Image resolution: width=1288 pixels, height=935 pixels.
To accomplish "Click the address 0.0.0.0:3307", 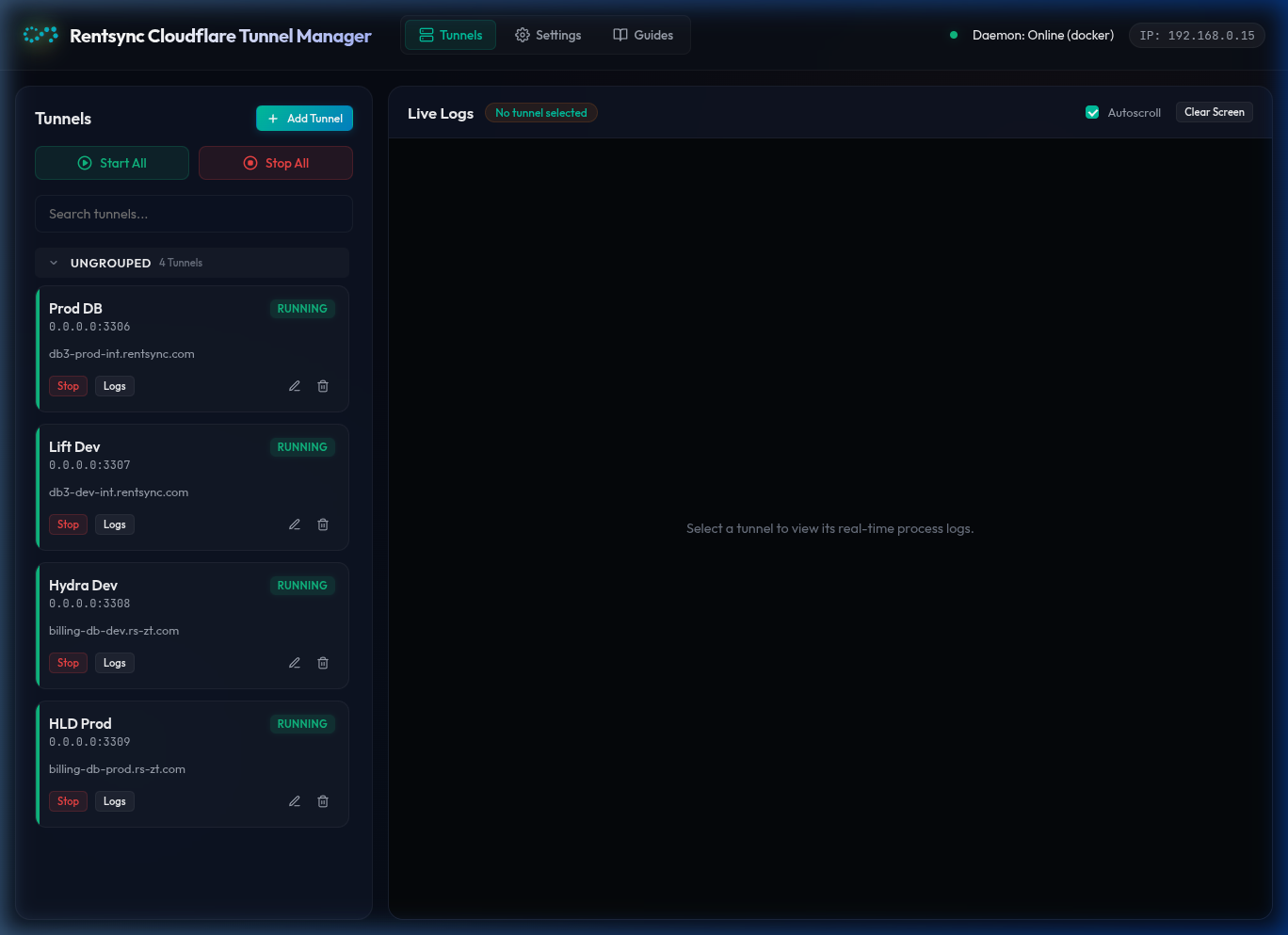I will point(89,465).
